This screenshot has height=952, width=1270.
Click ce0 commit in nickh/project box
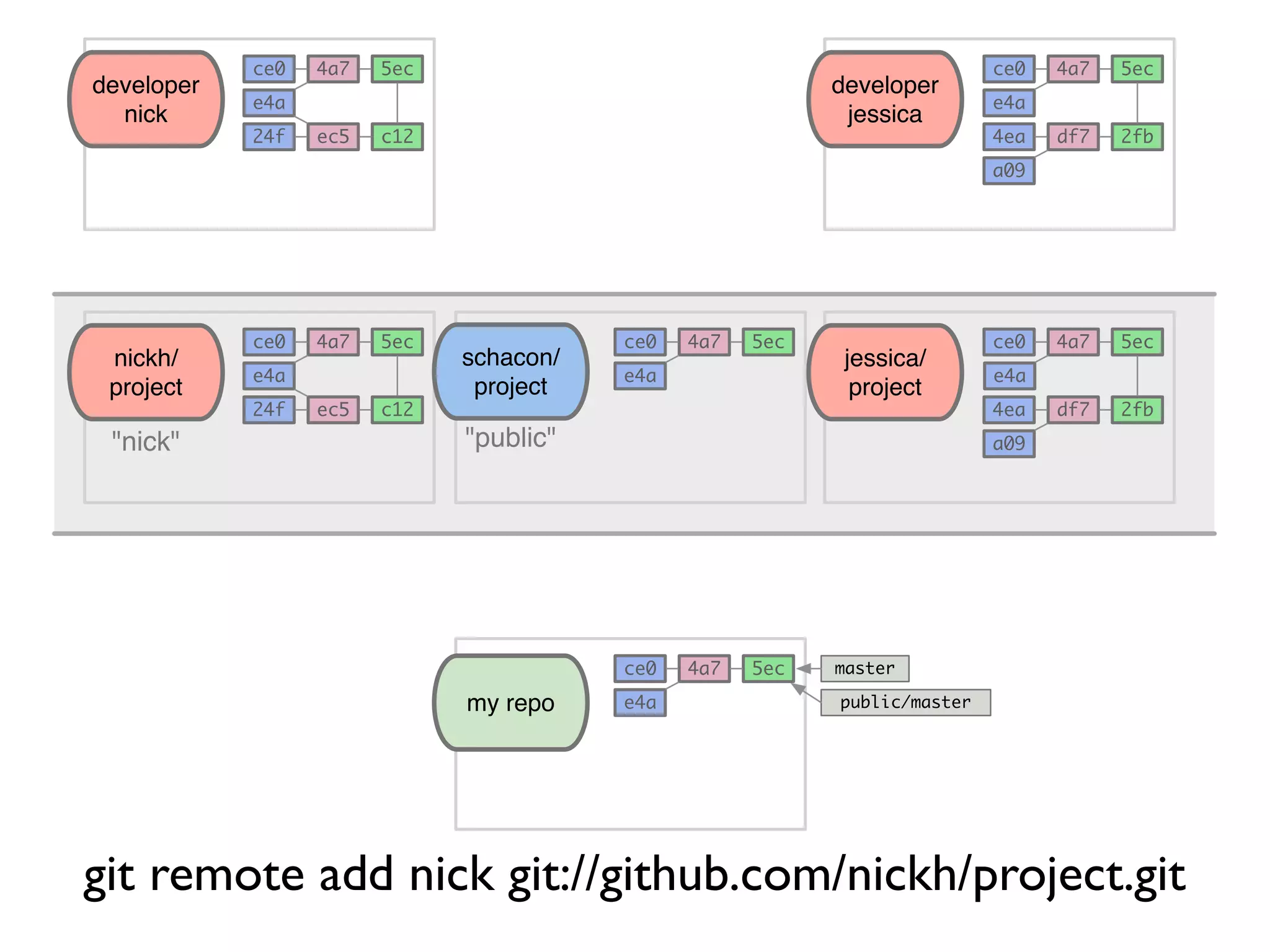269,342
